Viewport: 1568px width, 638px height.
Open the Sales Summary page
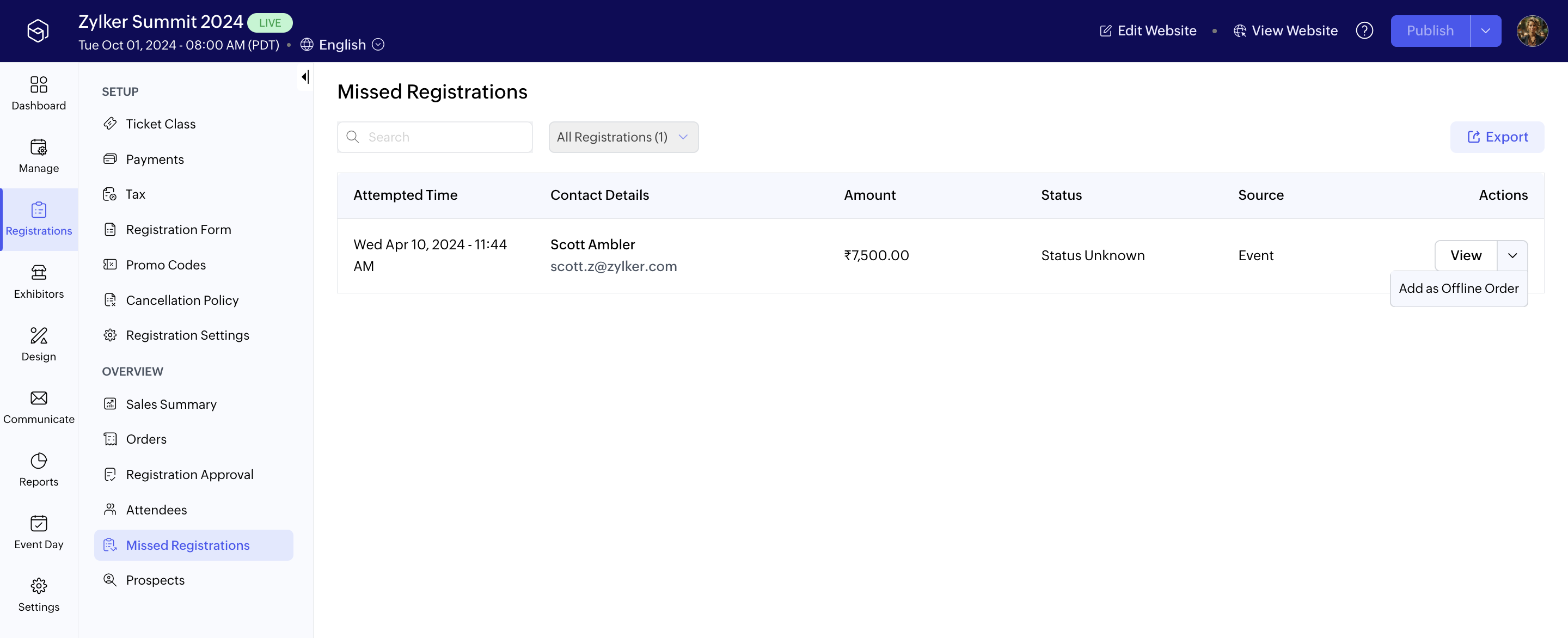click(x=171, y=404)
